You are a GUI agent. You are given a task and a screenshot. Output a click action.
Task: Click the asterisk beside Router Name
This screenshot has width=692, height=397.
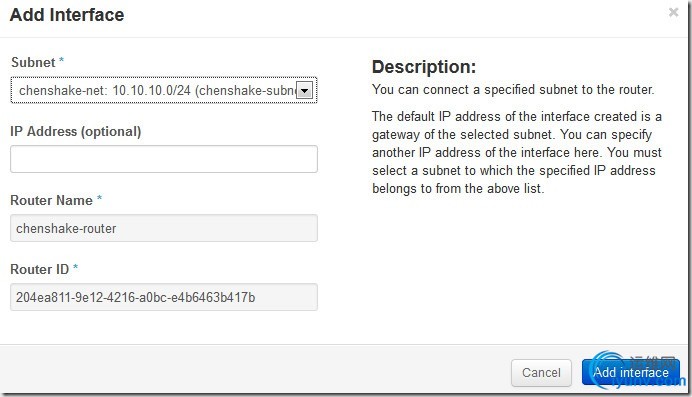[x=99, y=198]
